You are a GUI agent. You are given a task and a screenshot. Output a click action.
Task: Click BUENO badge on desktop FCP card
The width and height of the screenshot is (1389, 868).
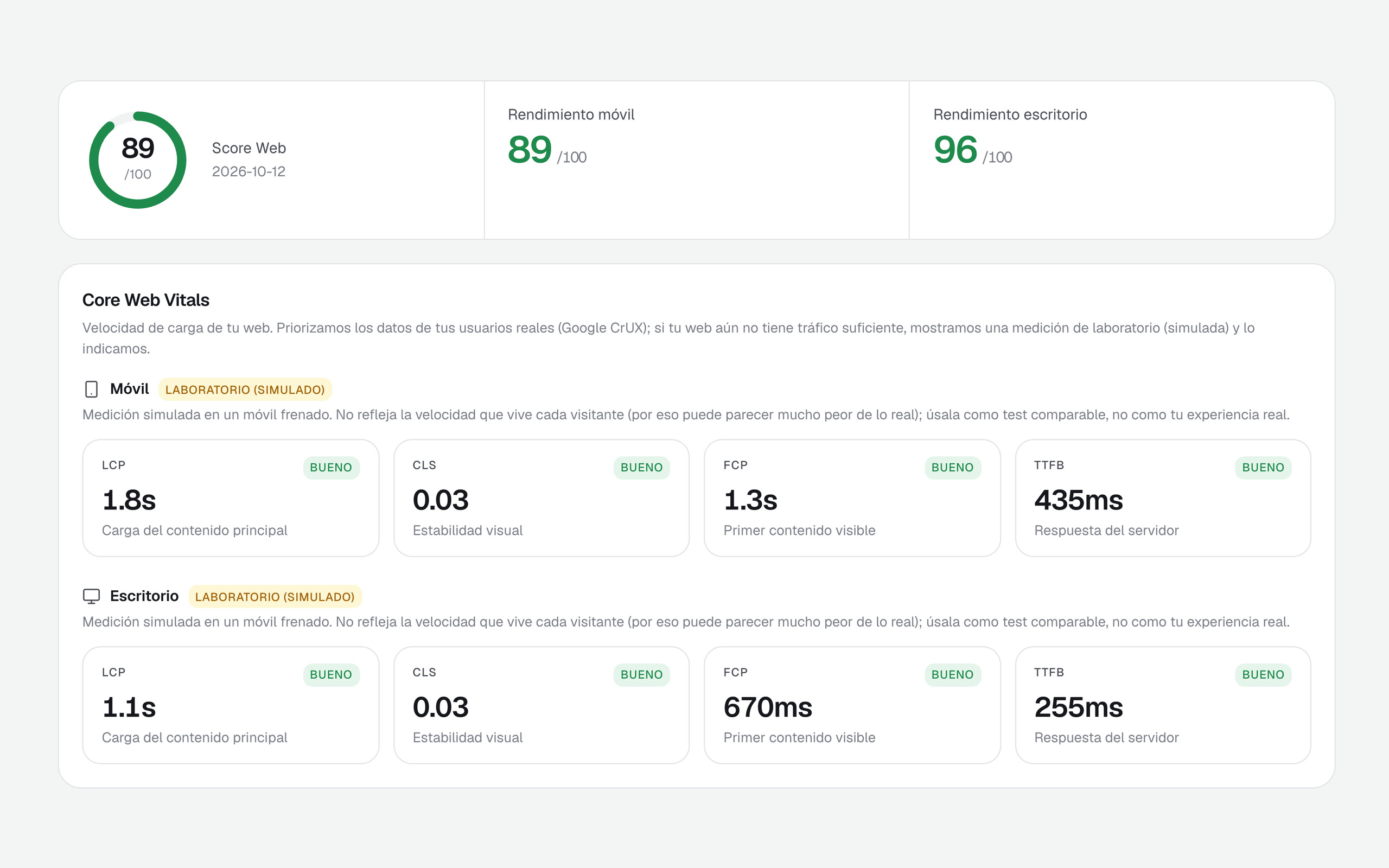tap(953, 674)
